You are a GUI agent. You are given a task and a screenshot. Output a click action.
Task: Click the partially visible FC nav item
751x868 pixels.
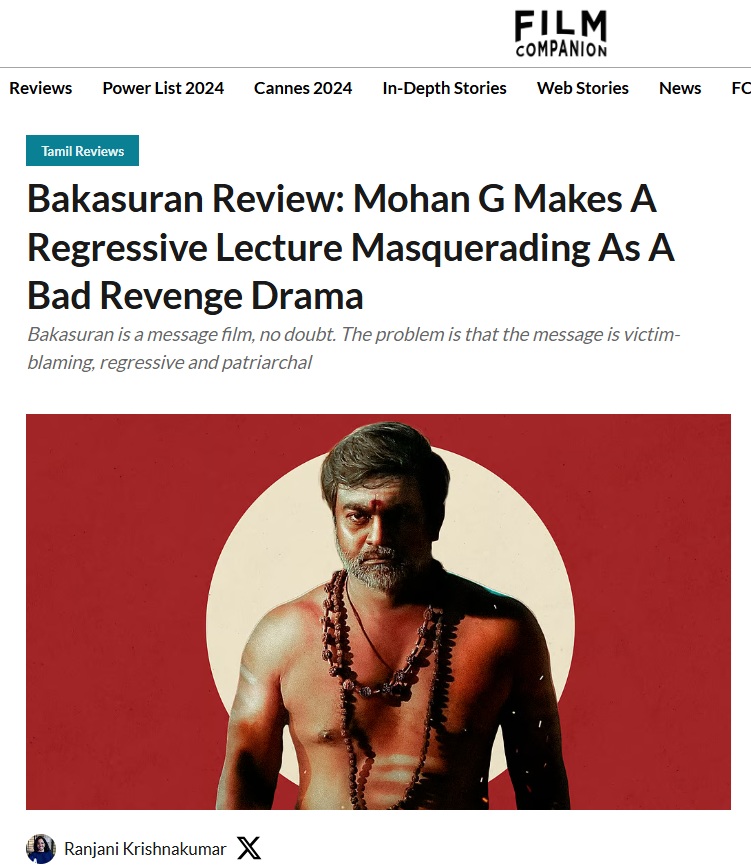[x=741, y=88]
